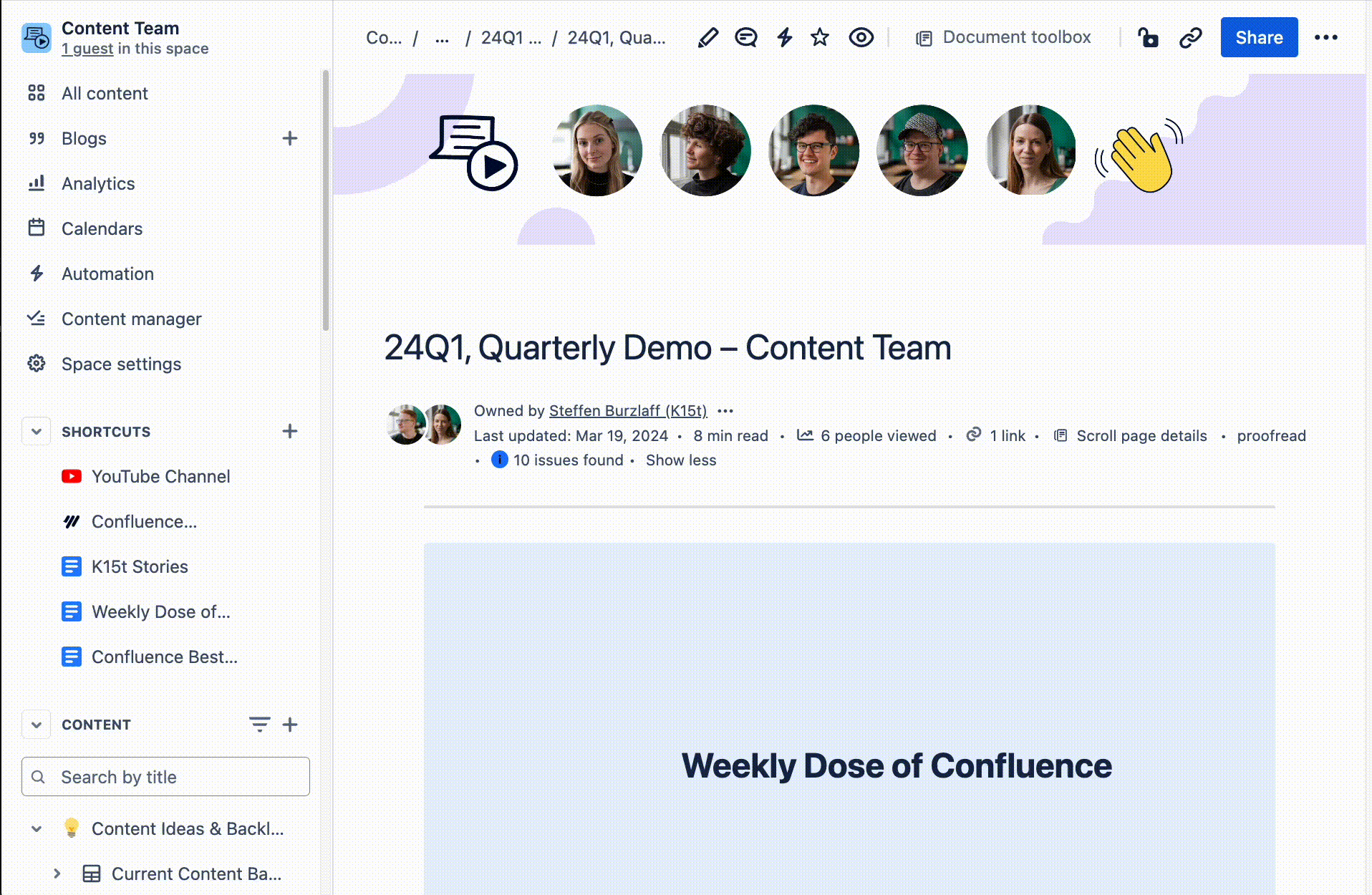Viewport: 1372px width, 895px height.
Task: Add a shortcut with plus icon
Action: click(289, 431)
